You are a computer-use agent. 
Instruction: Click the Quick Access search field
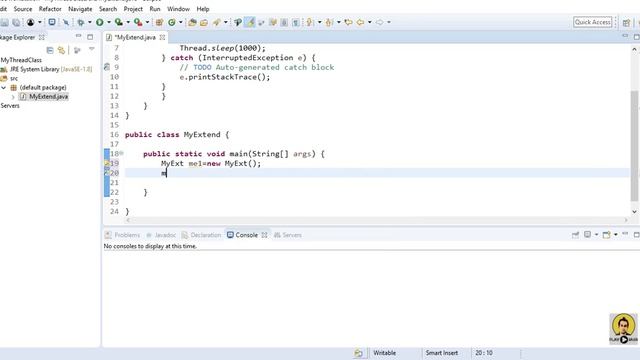(593, 22)
